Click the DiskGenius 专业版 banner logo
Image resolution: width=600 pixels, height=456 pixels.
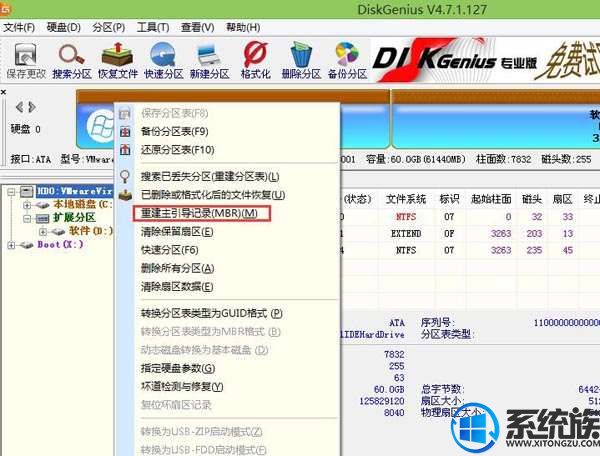click(455, 60)
